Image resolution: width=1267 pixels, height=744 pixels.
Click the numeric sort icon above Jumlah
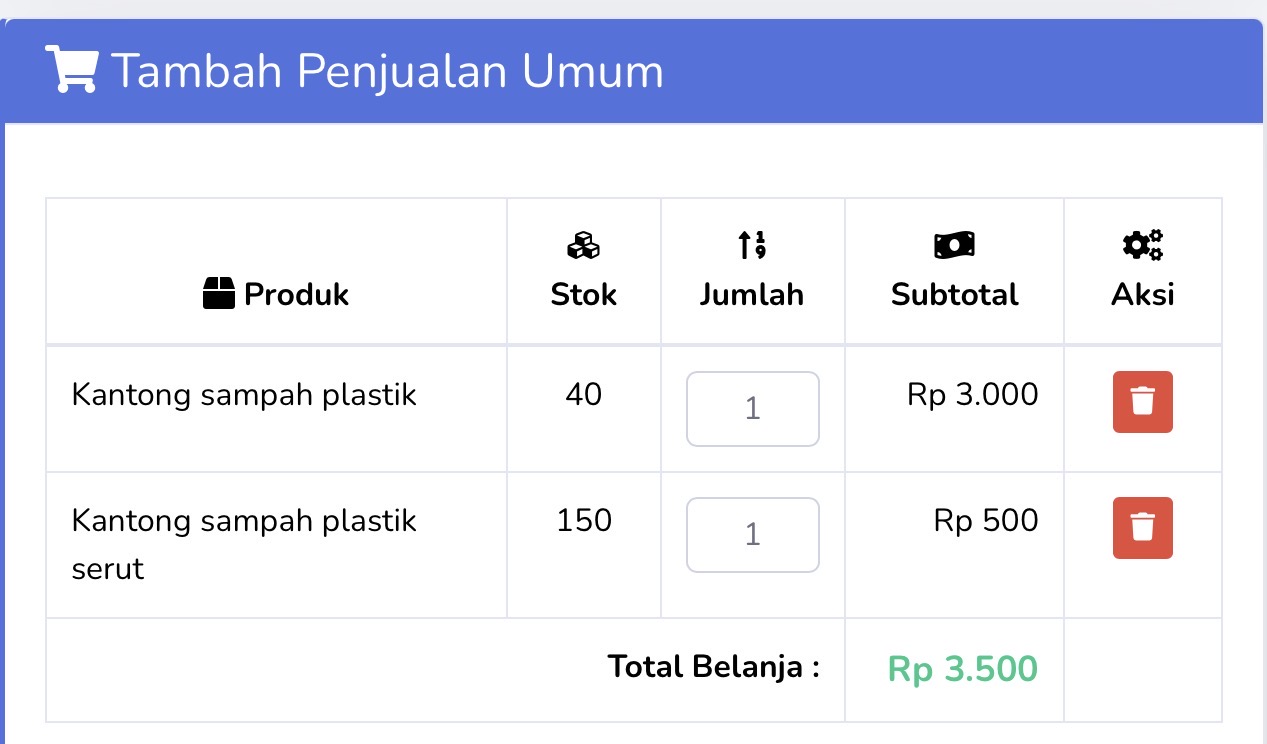[x=752, y=245]
